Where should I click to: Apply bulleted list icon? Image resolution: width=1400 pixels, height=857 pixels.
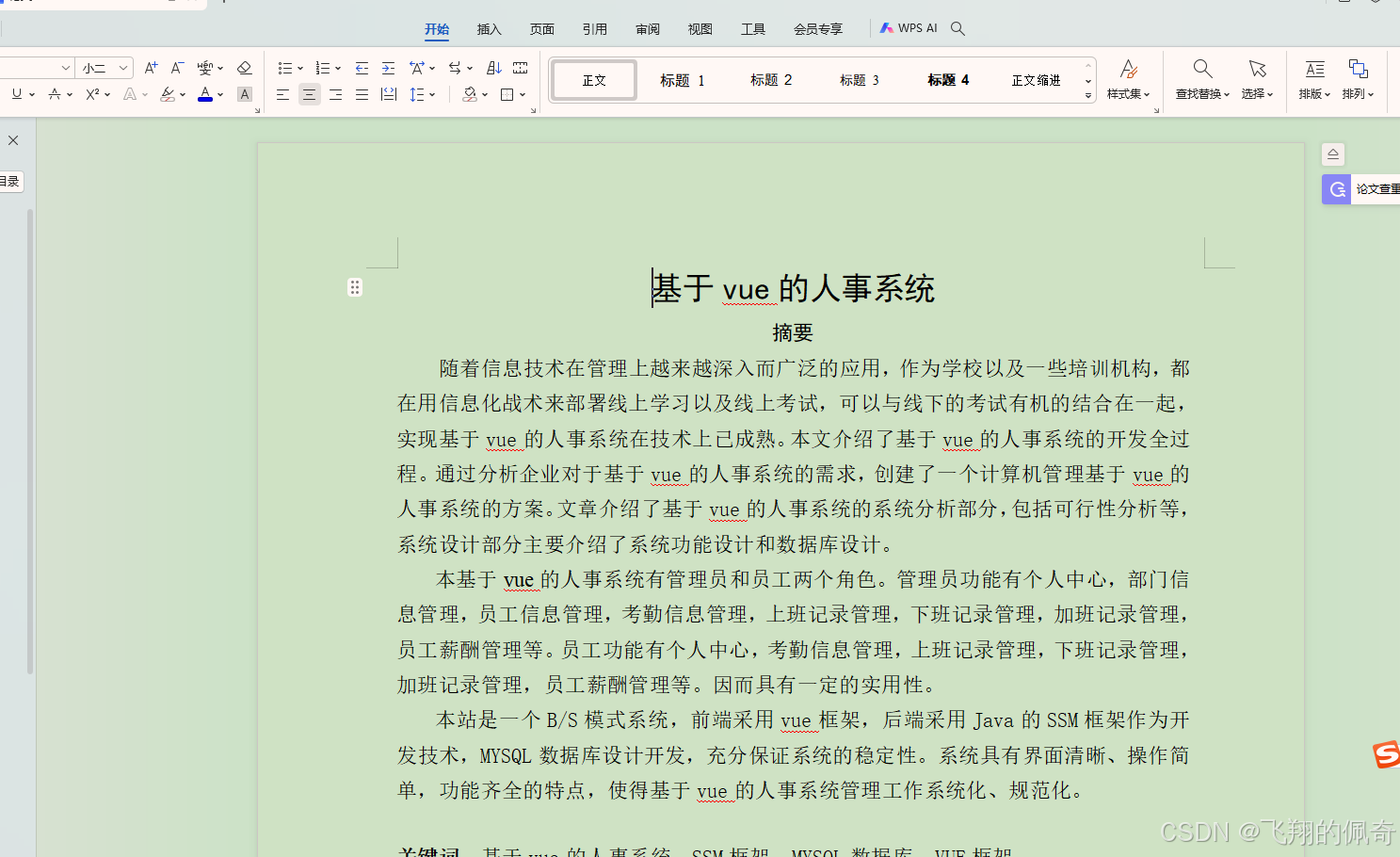[x=285, y=68]
